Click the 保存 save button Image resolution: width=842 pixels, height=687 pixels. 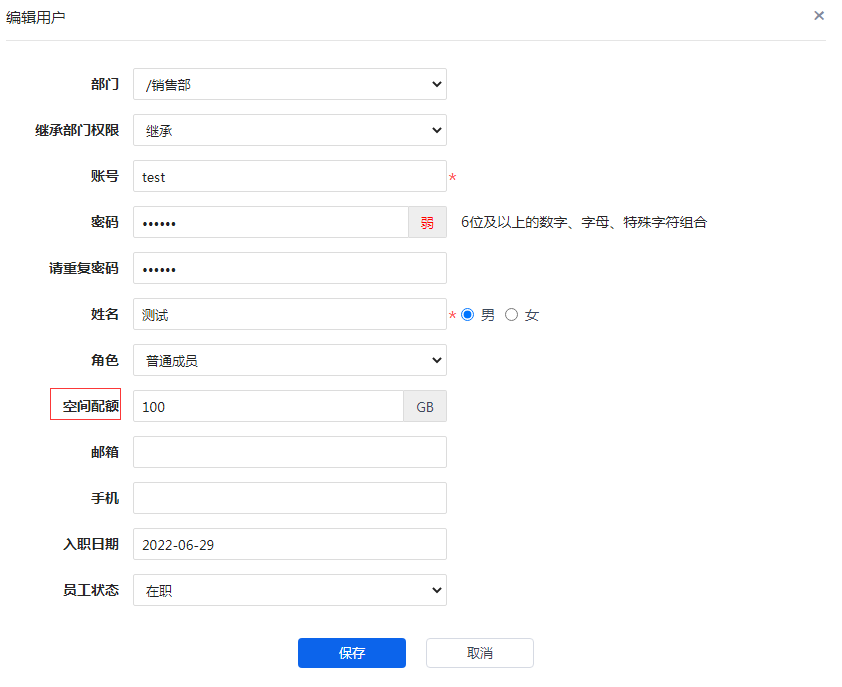[x=352, y=653]
